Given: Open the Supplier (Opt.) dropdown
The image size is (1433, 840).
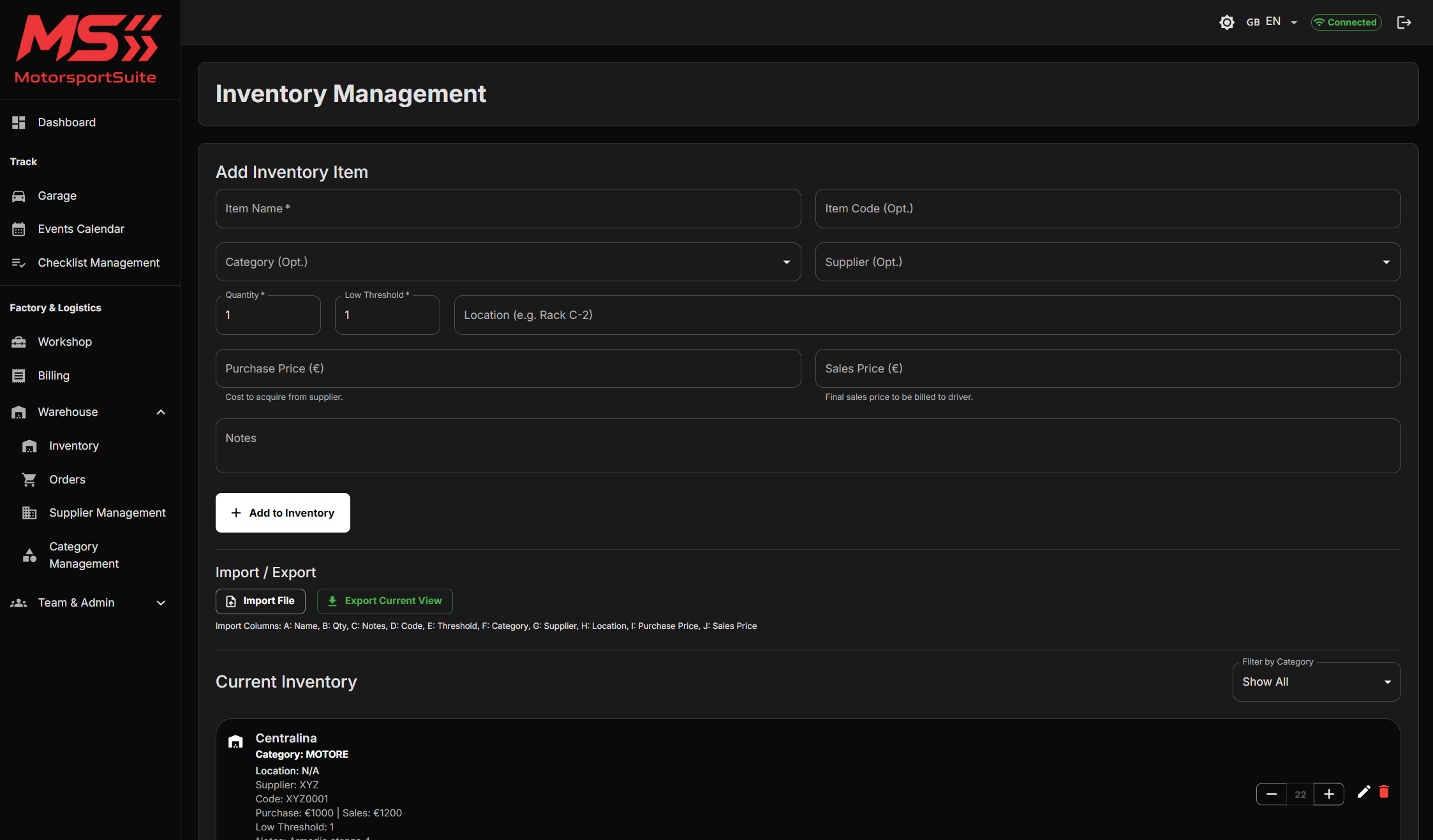Looking at the screenshot, I should 1108,262.
